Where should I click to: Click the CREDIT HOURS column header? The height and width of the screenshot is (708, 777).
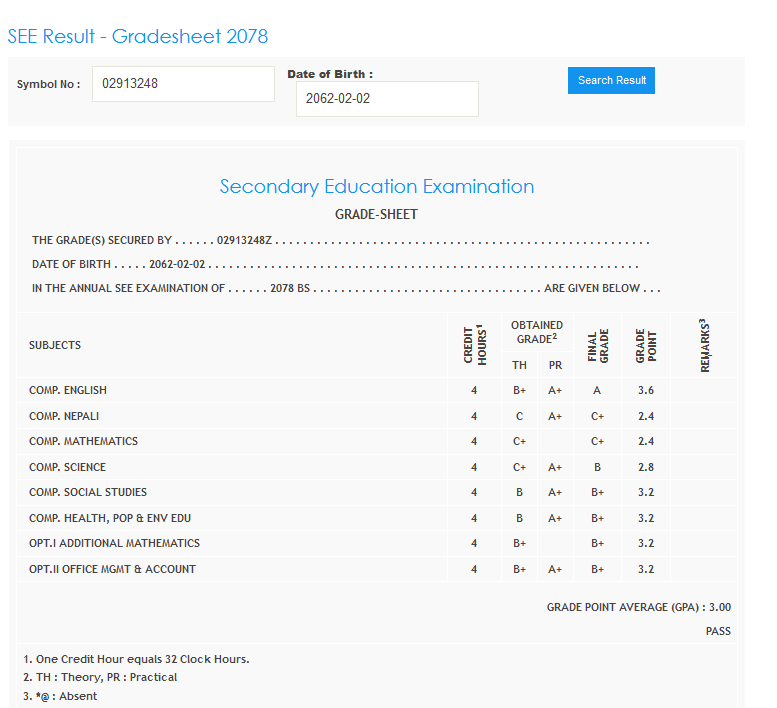coord(474,345)
